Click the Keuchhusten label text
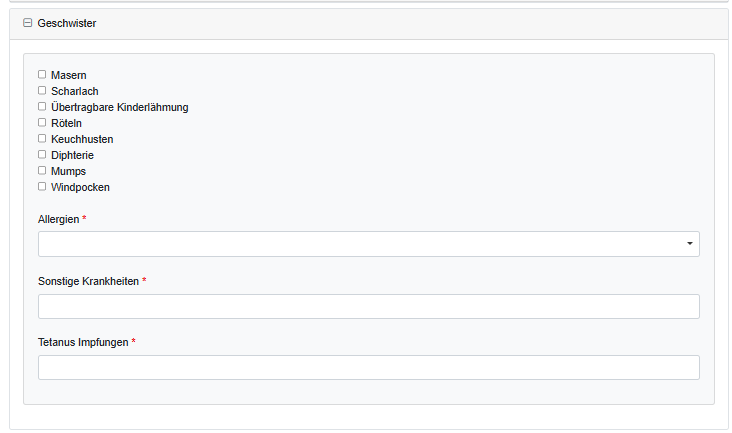This screenshot has width=732, height=433. pyautogui.click(x=82, y=139)
